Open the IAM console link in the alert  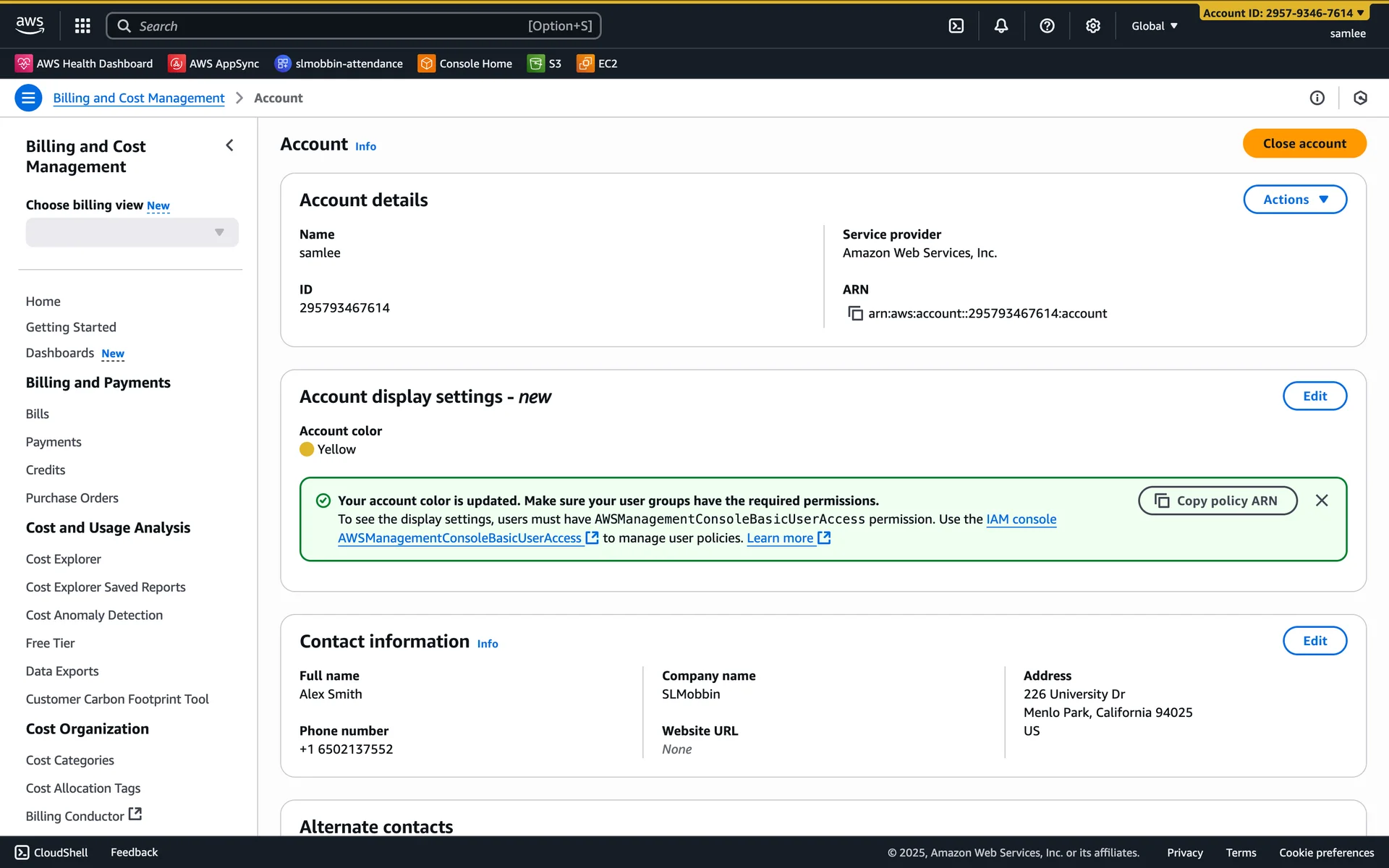pyautogui.click(x=1021, y=519)
